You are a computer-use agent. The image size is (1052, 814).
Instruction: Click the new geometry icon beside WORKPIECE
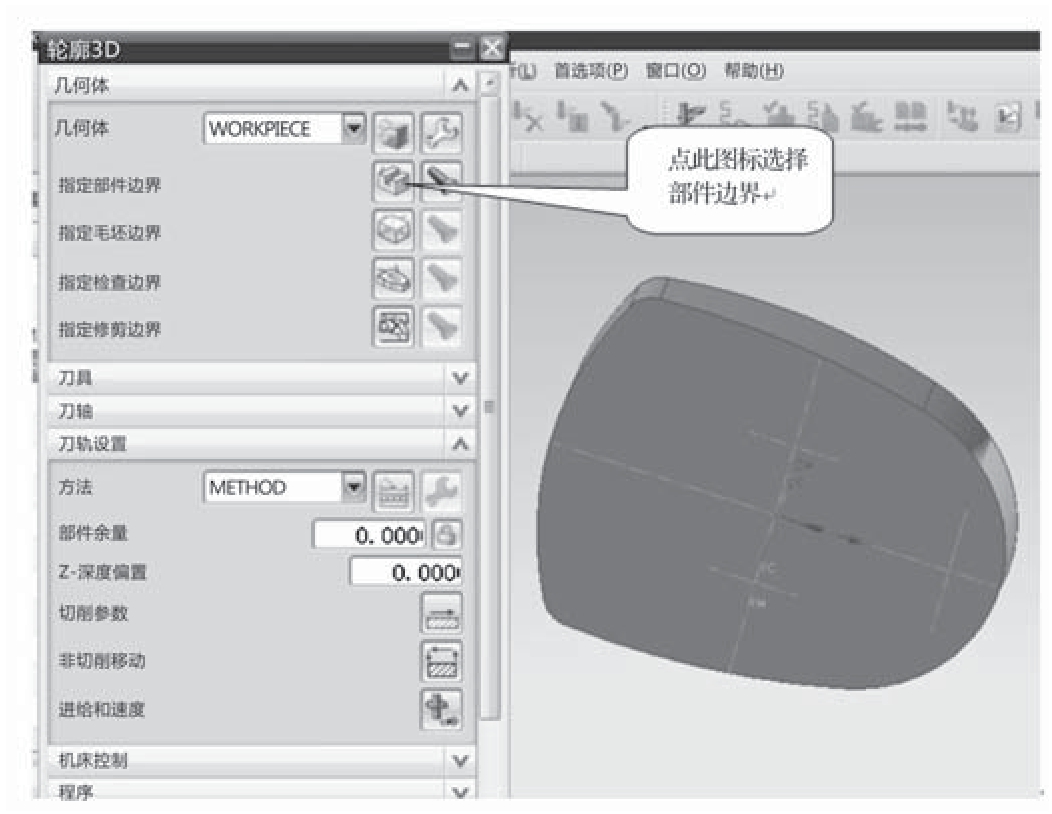[x=394, y=133]
